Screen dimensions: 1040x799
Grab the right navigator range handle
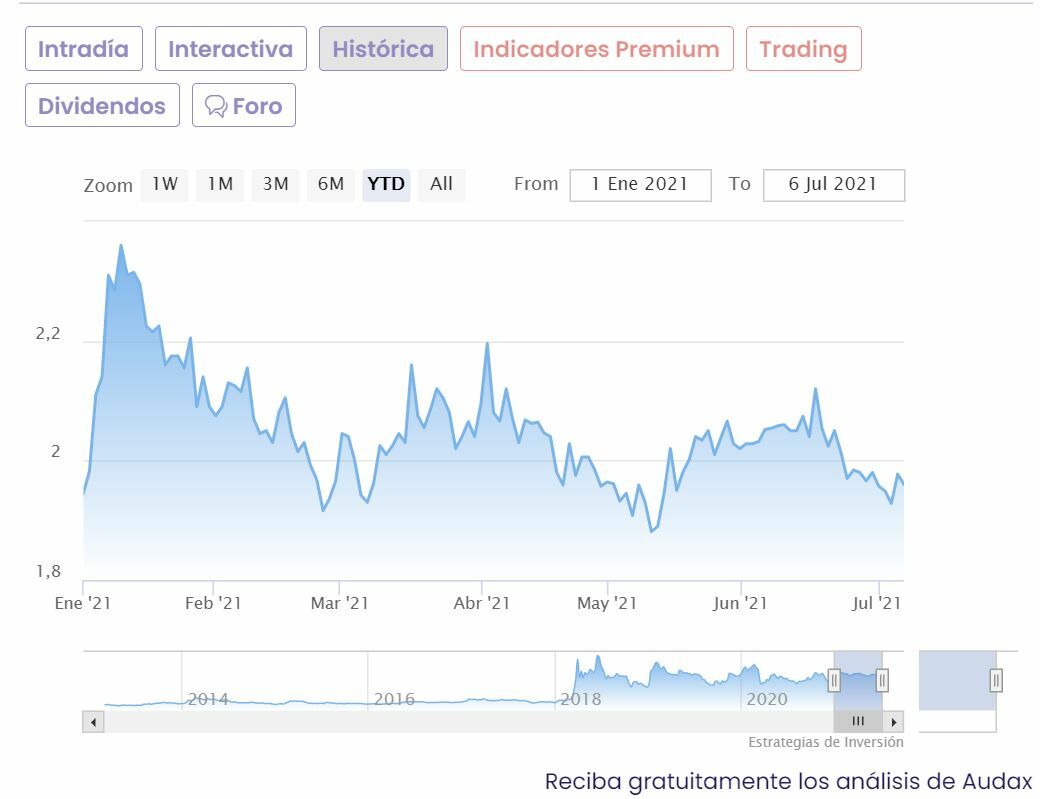[x=882, y=681]
